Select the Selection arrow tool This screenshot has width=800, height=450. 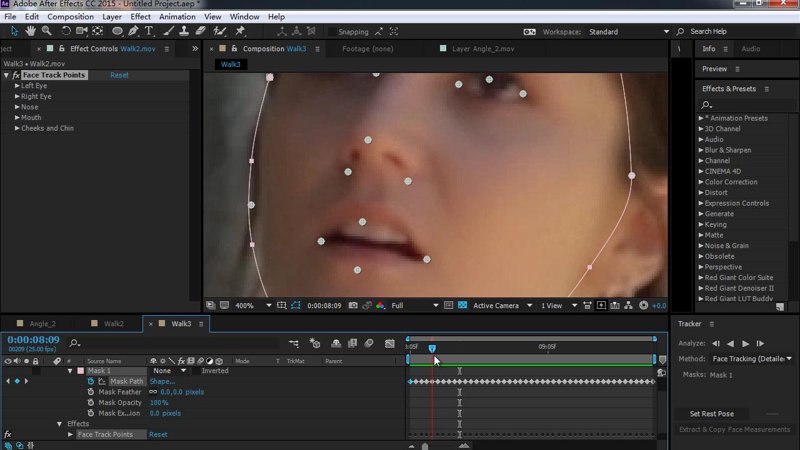pyautogui.click(x=14, y=31)
